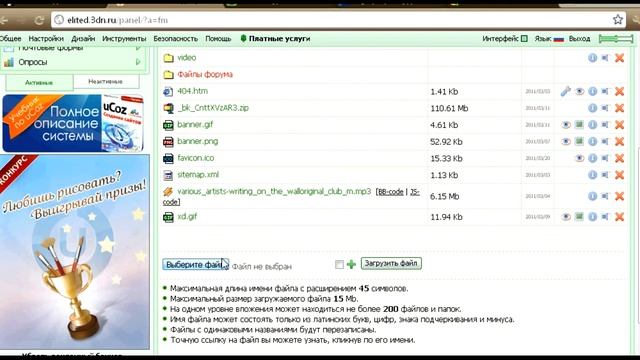Image resolution: width=640 pixels, height=360 pixels.
Task: Delete the video folder
Action: (x=620, y=58)
